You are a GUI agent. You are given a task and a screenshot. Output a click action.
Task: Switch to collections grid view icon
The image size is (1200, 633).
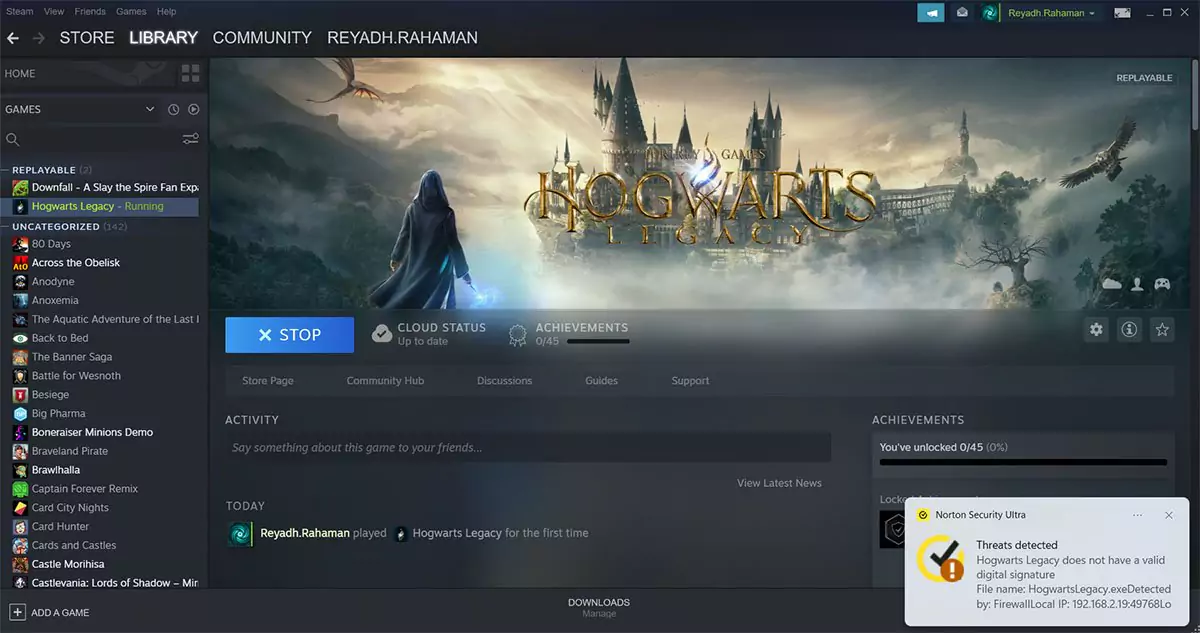[190, 74]
